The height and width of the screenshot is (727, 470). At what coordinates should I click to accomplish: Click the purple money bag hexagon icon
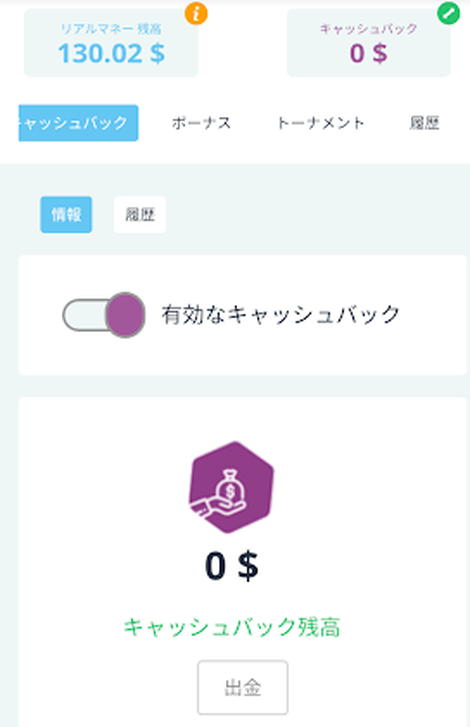[x=231, y=487]
